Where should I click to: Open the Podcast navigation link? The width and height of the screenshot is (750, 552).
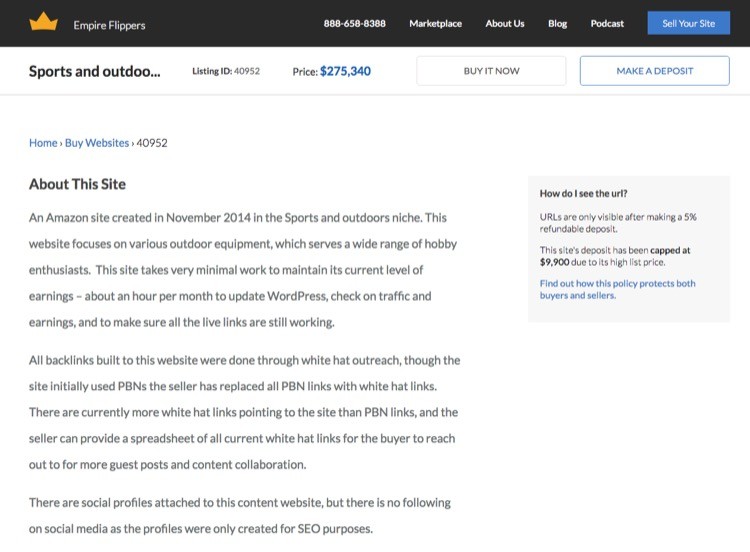coord(607,23)
